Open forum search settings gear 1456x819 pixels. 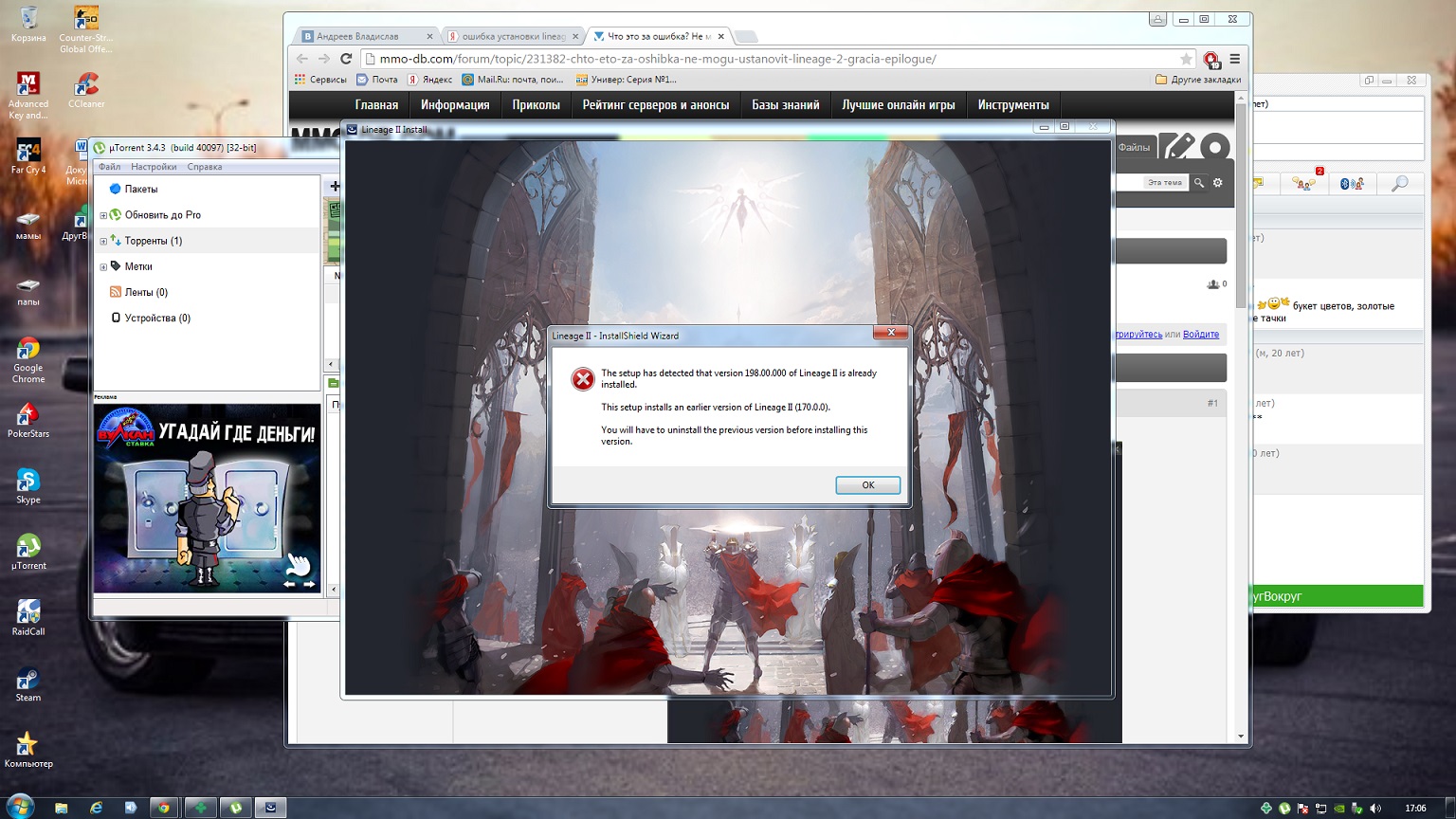[x=1218, y=183]
